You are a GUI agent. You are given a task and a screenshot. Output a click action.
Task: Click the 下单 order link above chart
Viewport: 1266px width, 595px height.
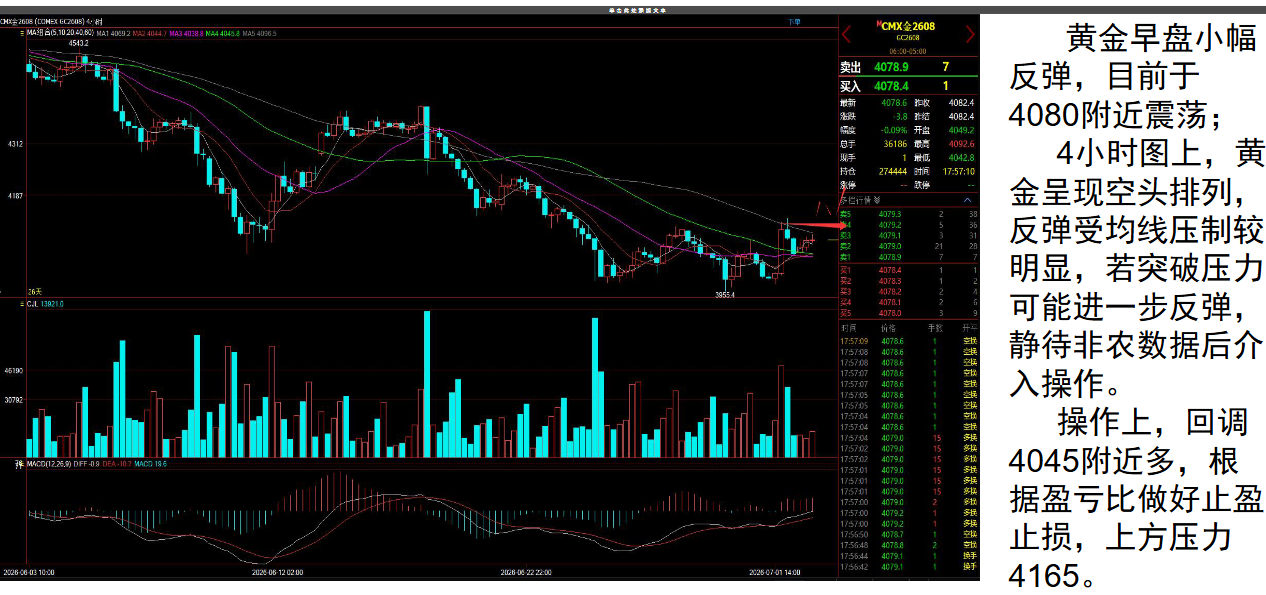(794, 21)
